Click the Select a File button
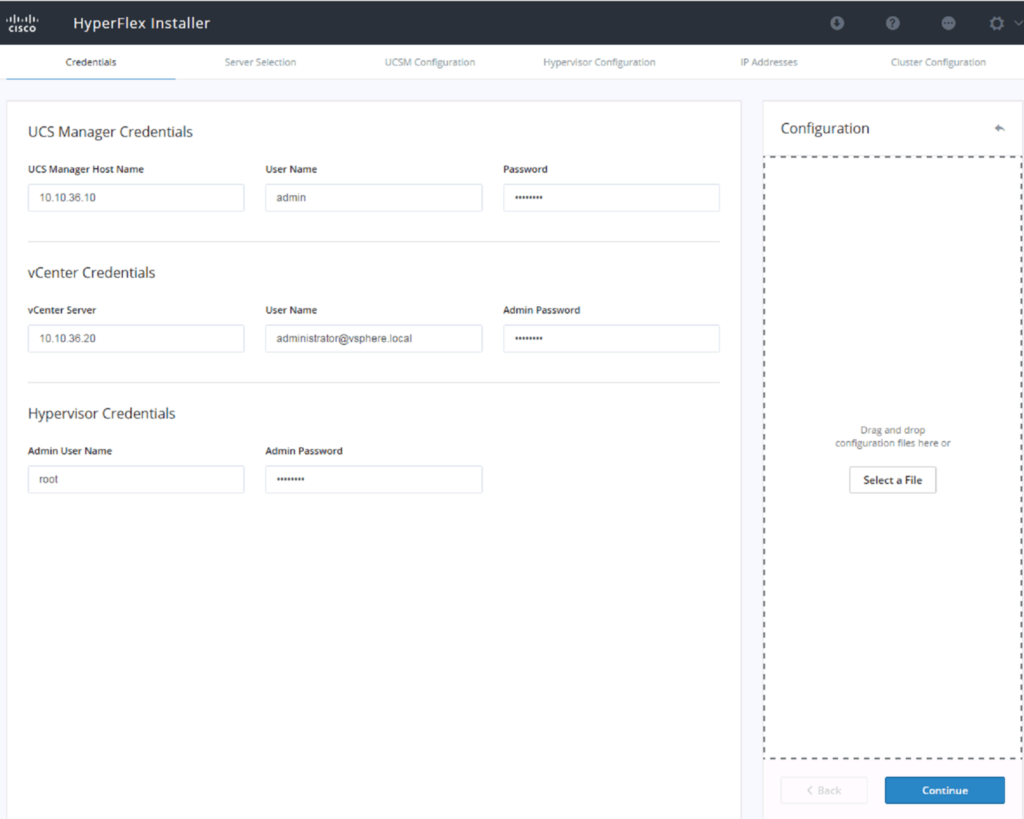Image resolution: width=1024 pixels, height=819 pixels. pyautogui.click(x=892, y=480)
